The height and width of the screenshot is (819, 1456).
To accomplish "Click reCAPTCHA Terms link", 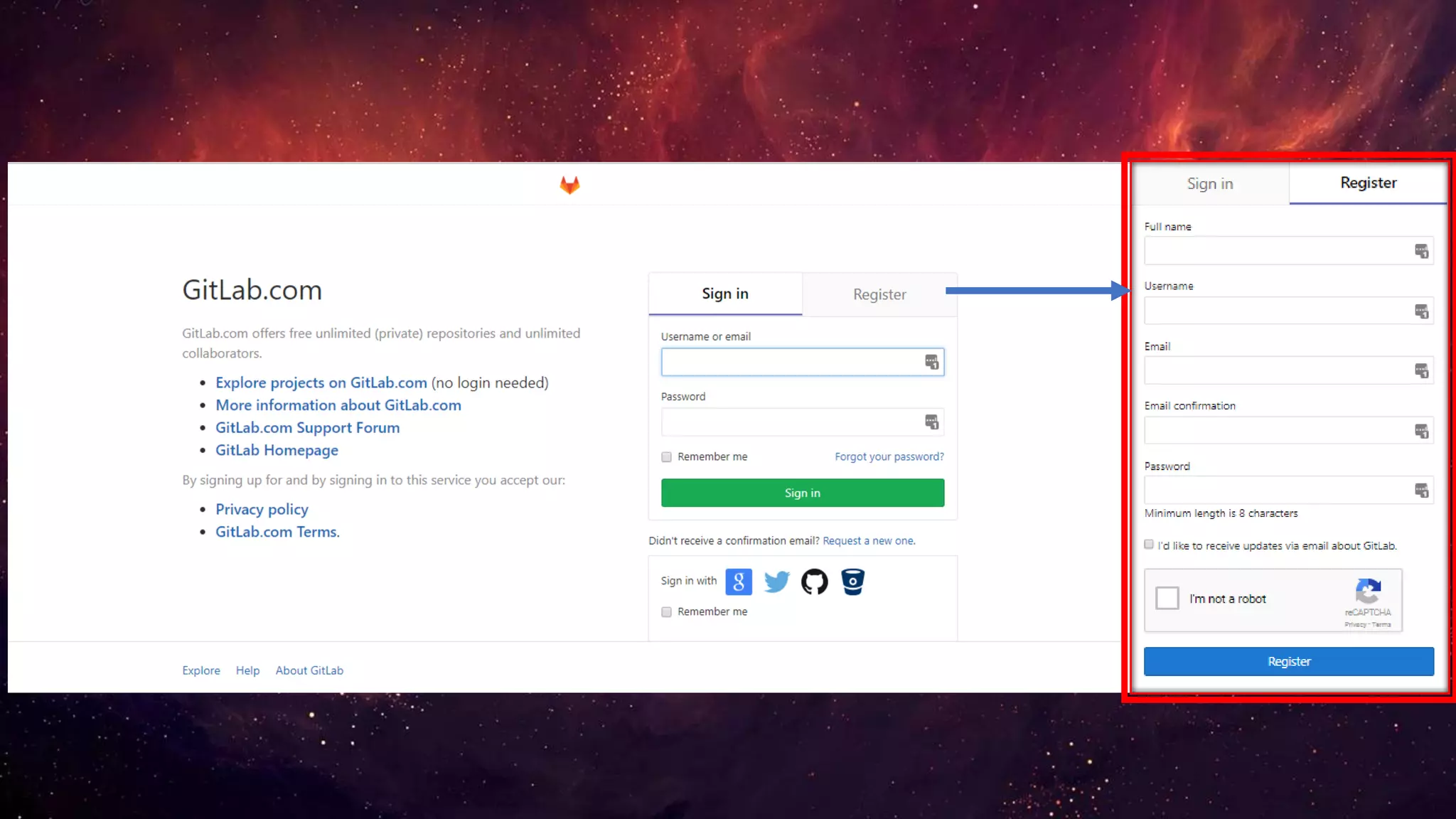I will tap(1381, 624).
